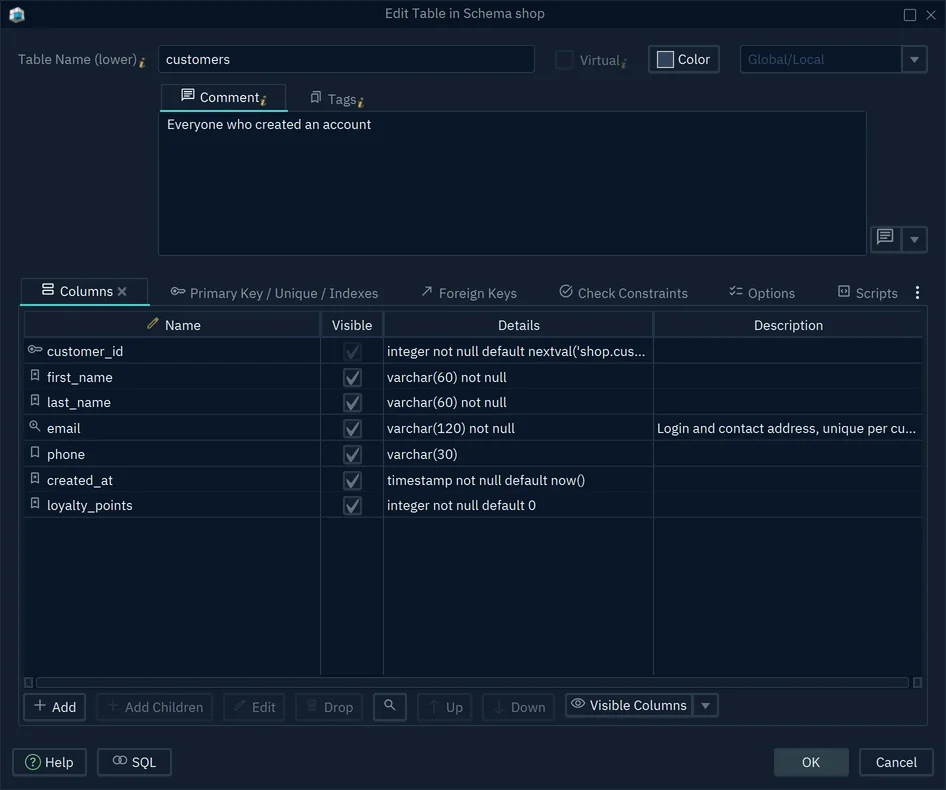Open Primary Key / Unique / Indexes tab
The width and height of the screenshot is (946, 790).
pyautogui.click(x=275, y=293)
